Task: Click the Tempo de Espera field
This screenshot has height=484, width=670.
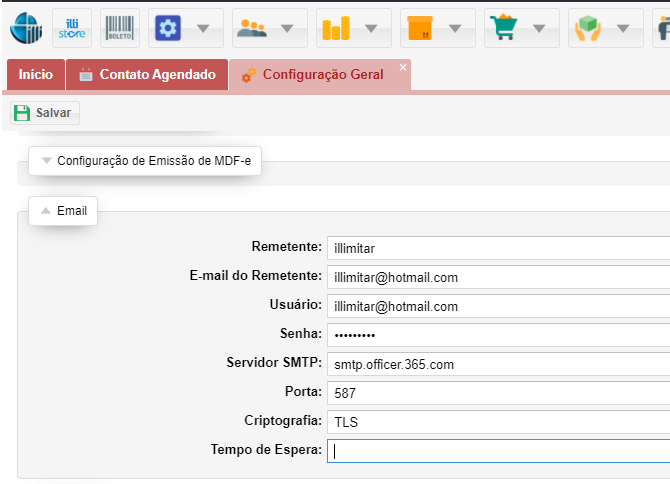Action: (497, 450)
